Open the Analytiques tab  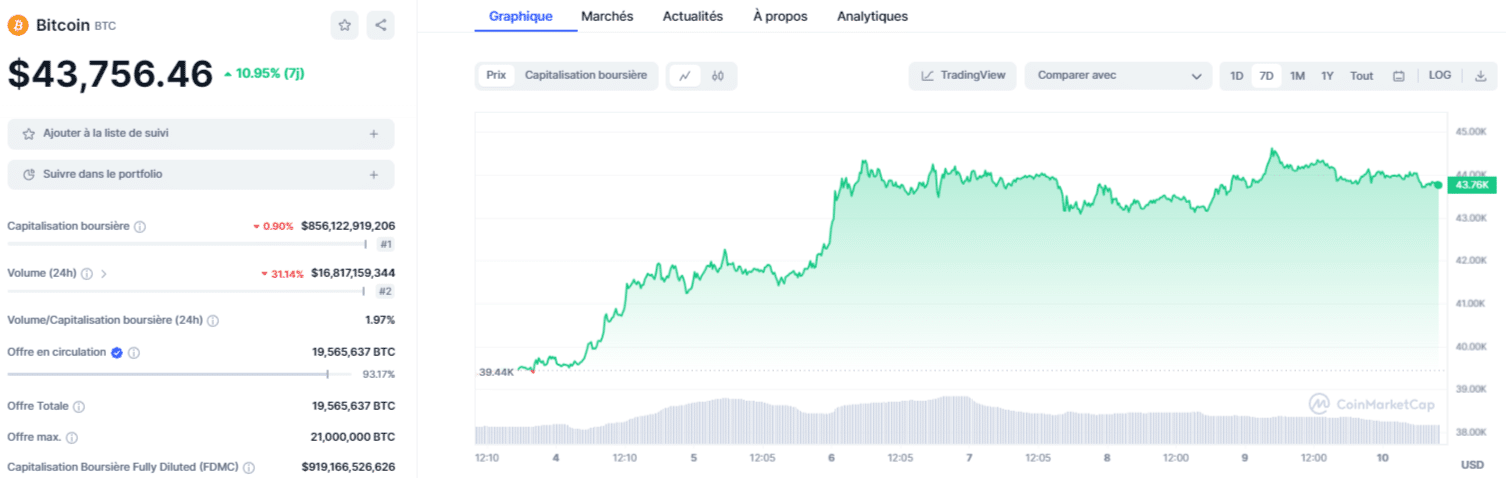[872, 16]
